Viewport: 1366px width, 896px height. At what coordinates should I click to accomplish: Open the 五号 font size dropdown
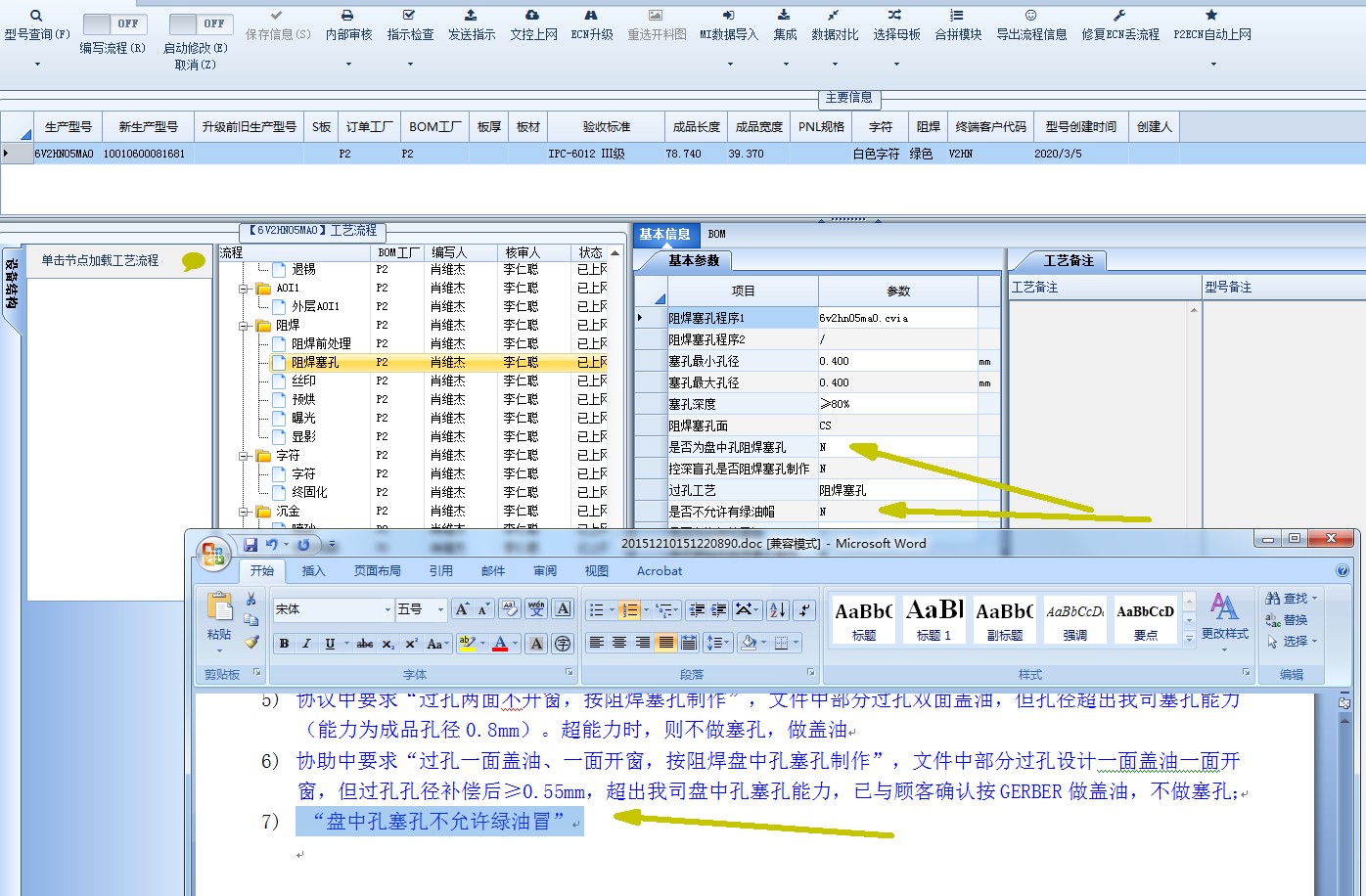click(439, 609)
